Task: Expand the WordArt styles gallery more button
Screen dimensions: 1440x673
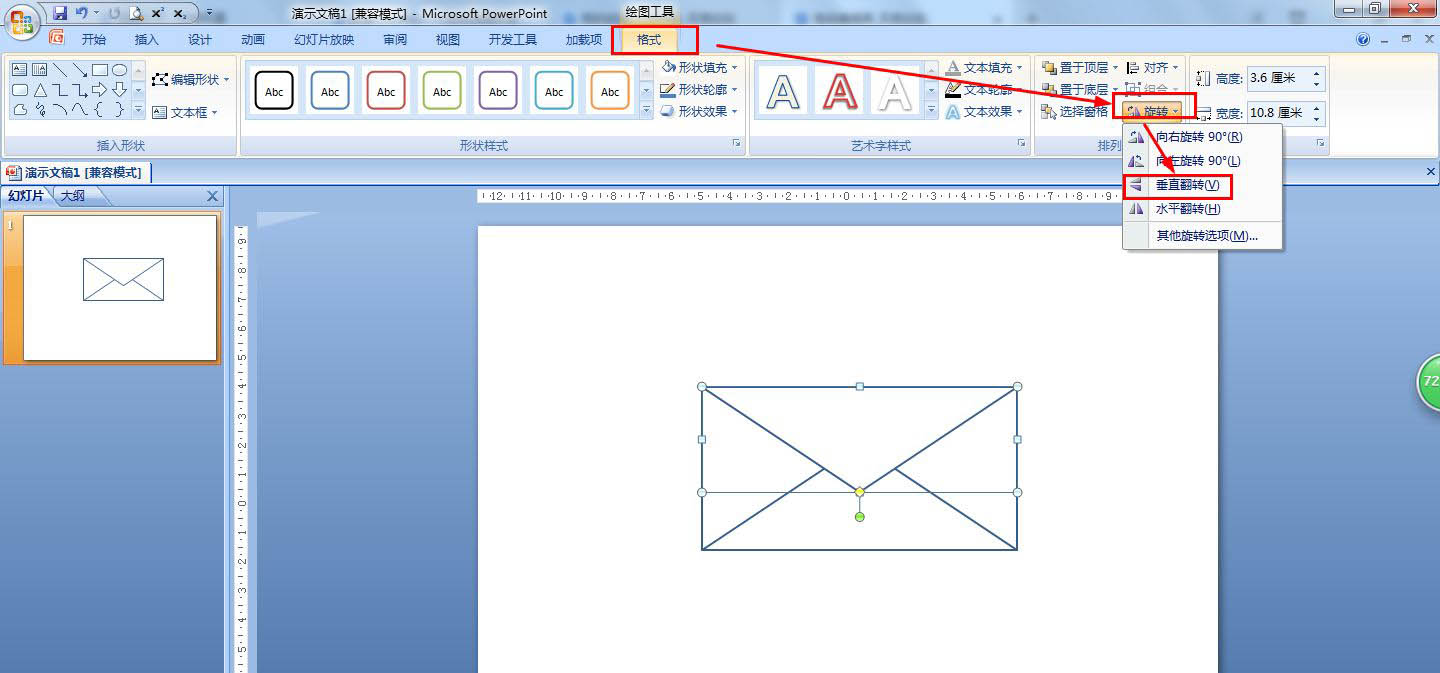Action: tap(931, 112)
